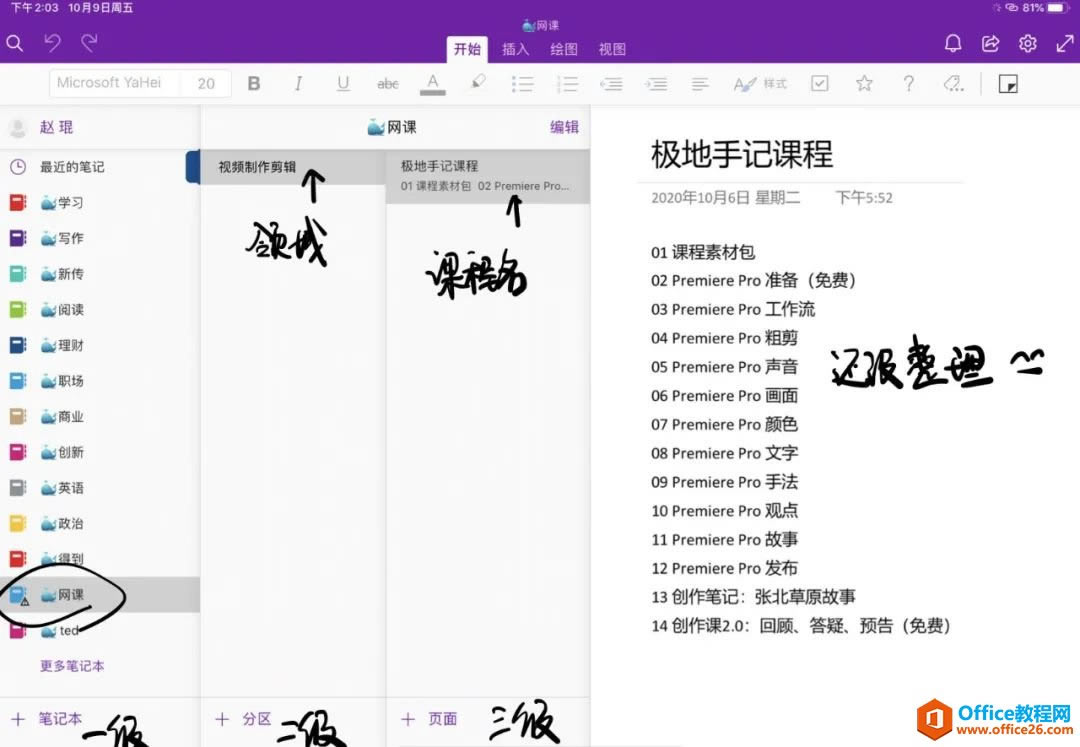Create a new page with + 页面

(429, 719)
